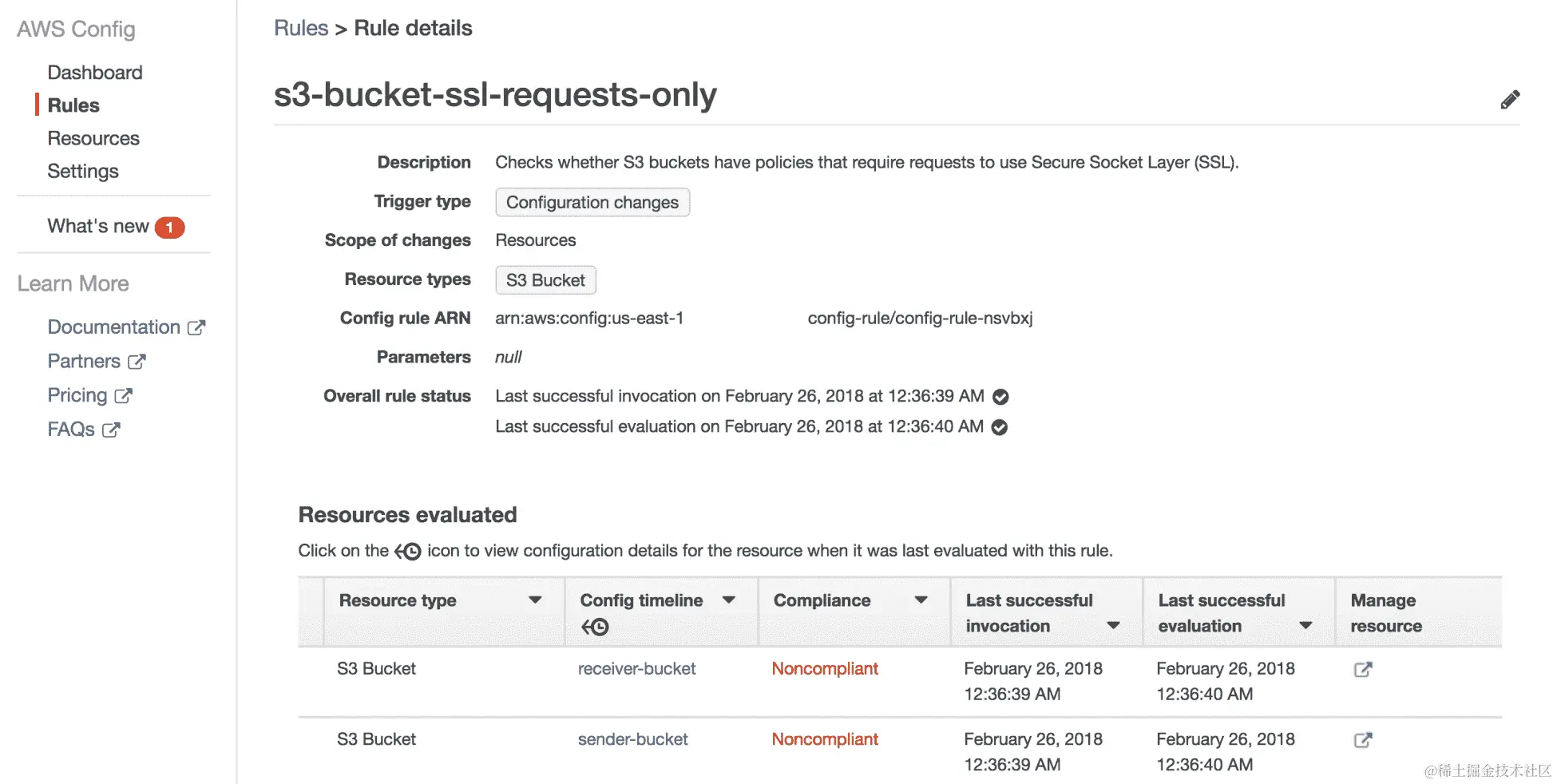
Task: Open manage resource icon for receiver-bucket
Action: click(1363, 670)
